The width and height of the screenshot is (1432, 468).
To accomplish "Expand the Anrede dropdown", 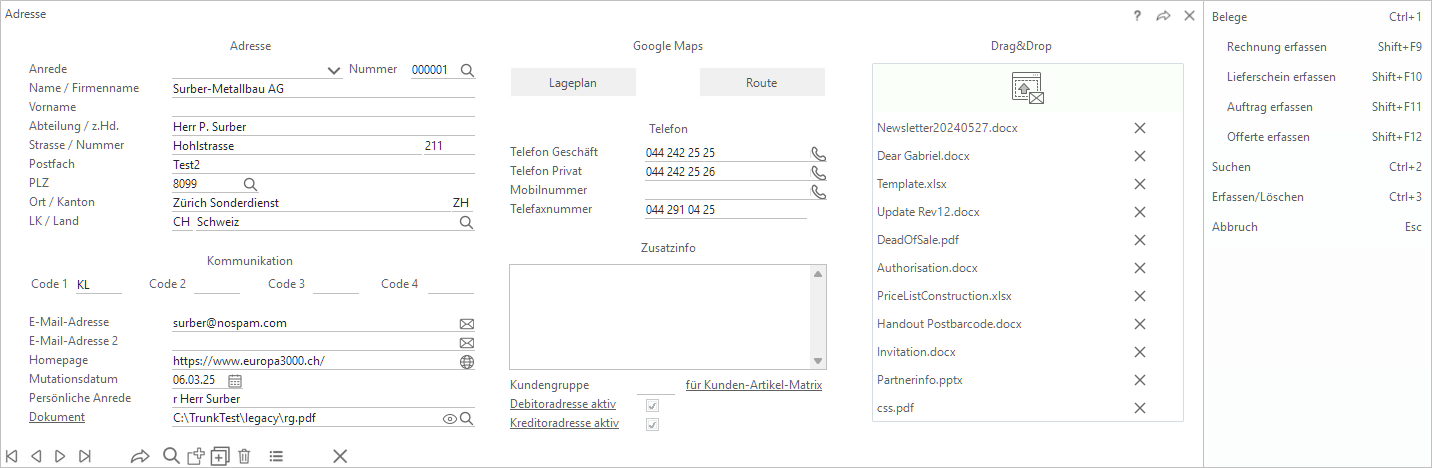I will (334, 70).
